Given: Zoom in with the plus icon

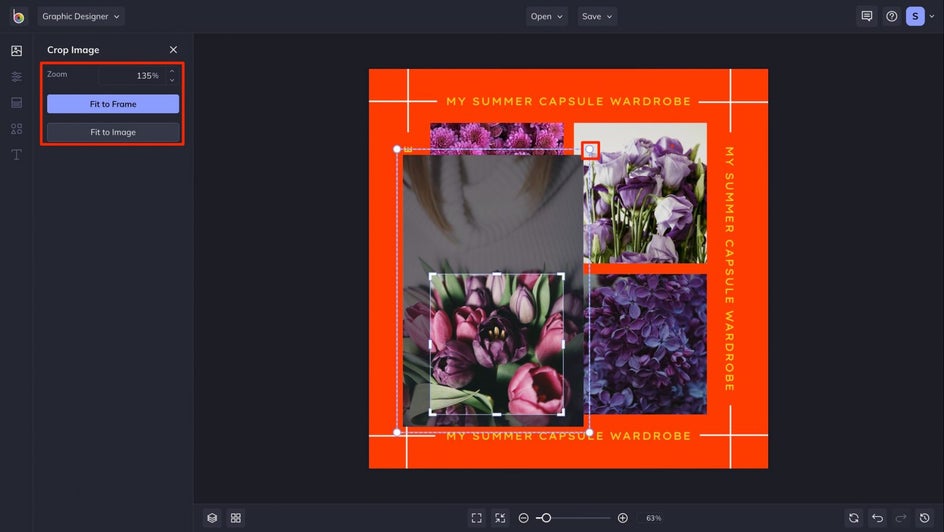Looking at the screenshot, I should (x=623, y=518).
